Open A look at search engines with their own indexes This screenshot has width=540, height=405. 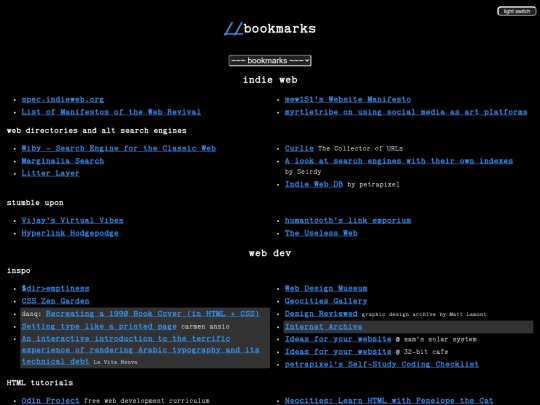pyautogui.click(x=398, y=161)
